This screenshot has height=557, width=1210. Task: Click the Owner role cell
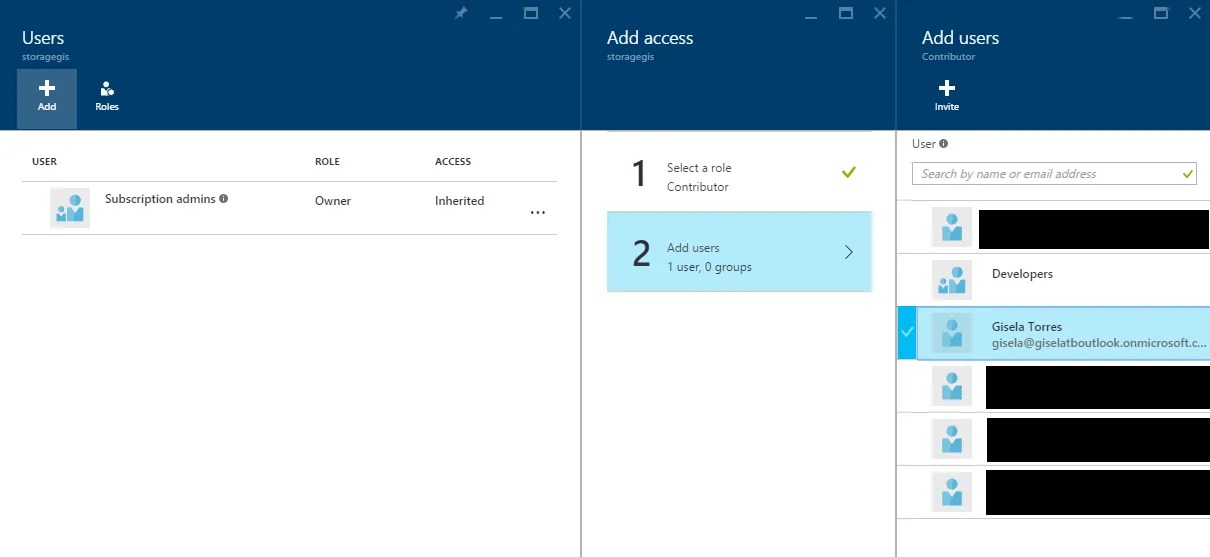coord(333,201)
